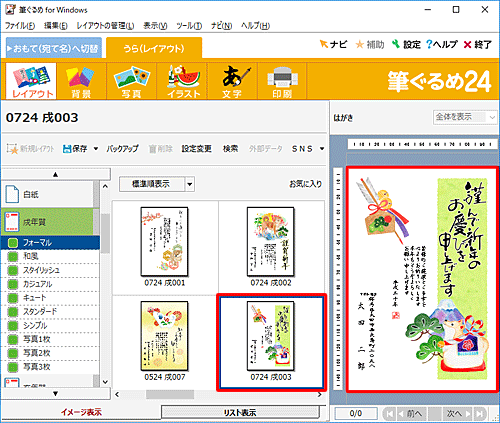Open the 表示 menu
Screen dimensions: 500x423
pyautogui.click(x=155, y=26)
